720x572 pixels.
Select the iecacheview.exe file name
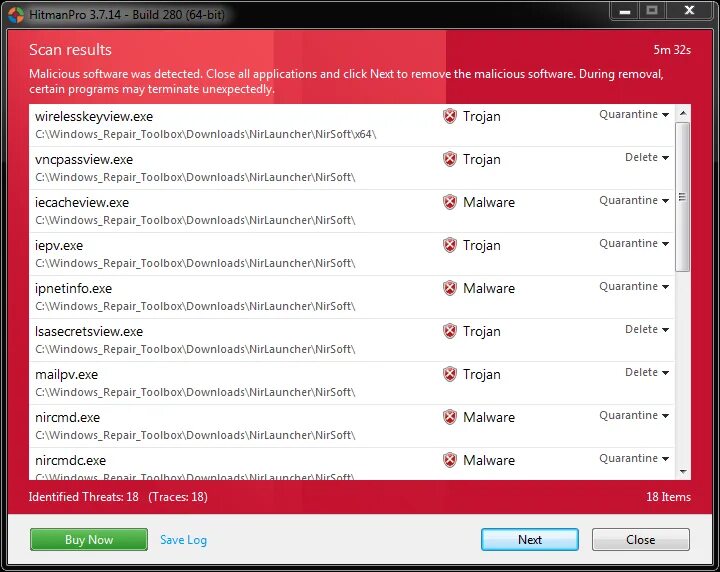pyautogui.click(x=82, y=202)
